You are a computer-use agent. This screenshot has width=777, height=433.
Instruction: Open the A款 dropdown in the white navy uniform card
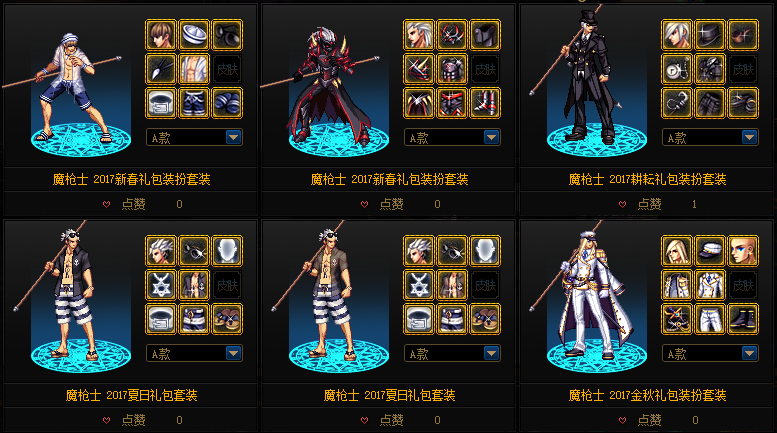[710, 353]
